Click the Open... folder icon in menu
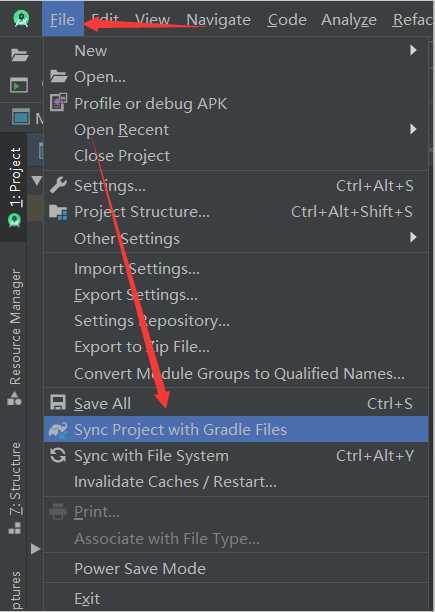 [x=58, y=76]
